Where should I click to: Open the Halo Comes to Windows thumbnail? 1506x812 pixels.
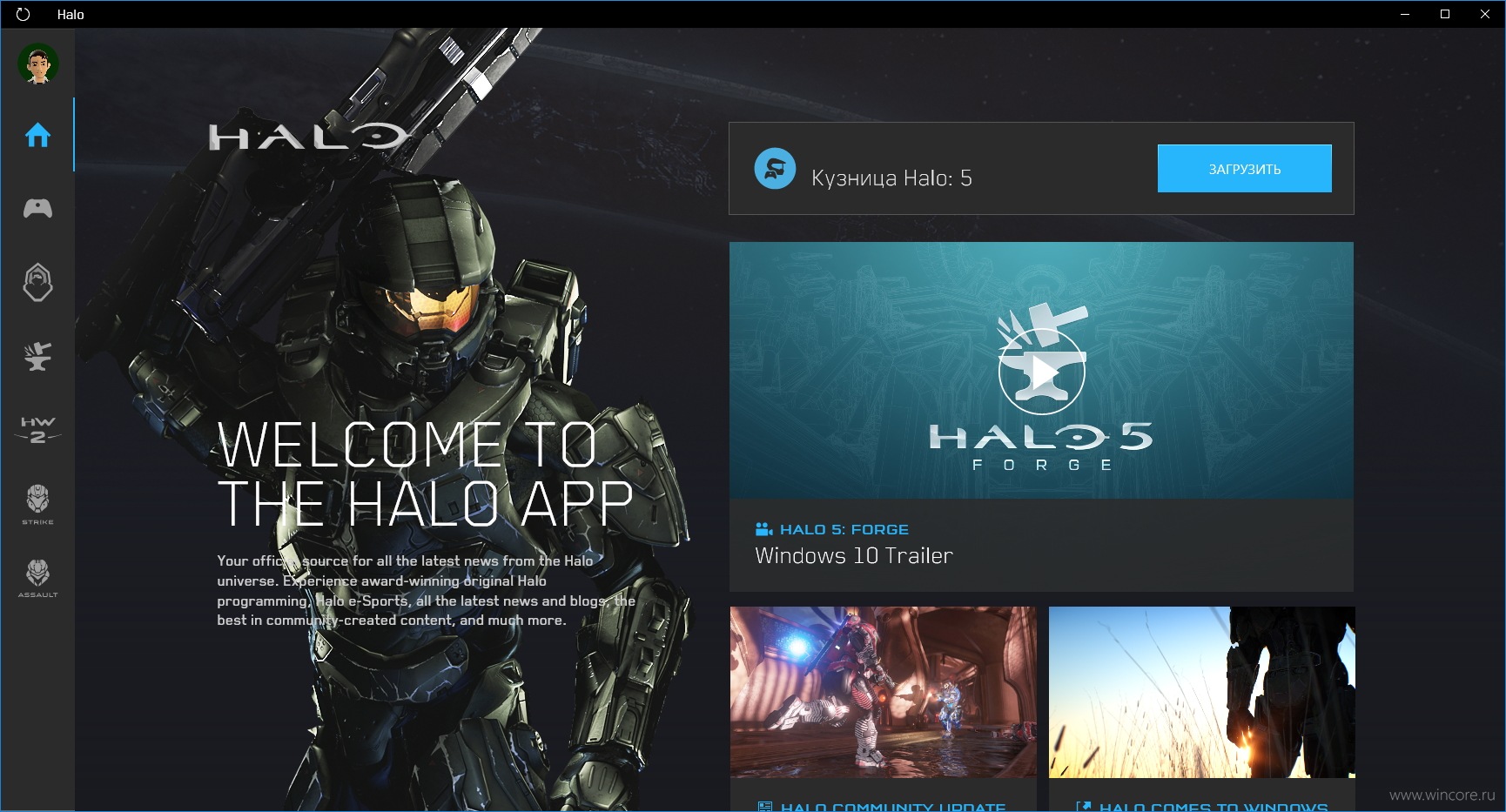coord(1202,692)
